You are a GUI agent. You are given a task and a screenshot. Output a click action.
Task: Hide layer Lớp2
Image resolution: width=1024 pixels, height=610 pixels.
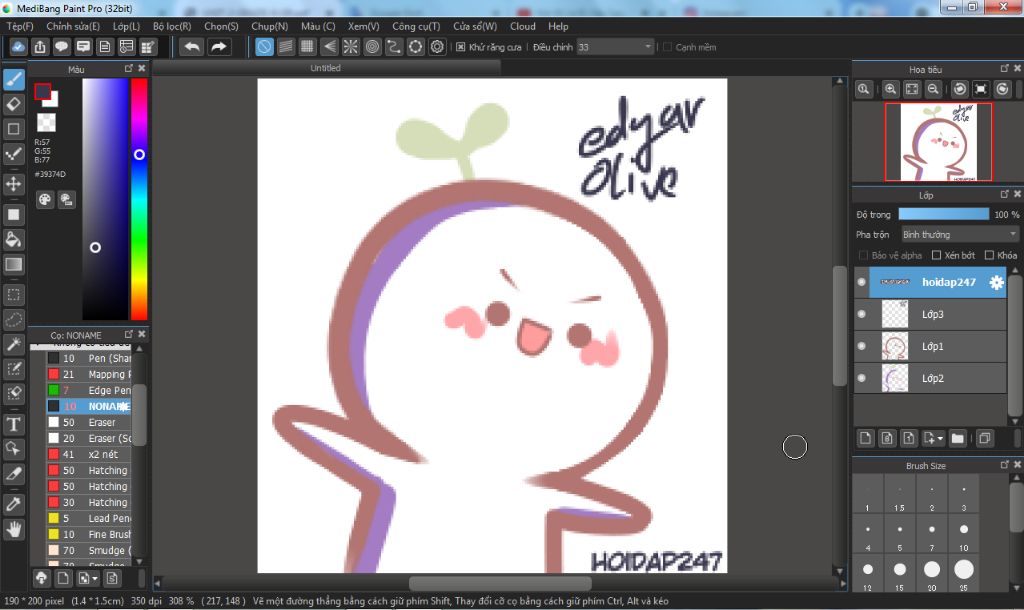(x=861, y=378)
